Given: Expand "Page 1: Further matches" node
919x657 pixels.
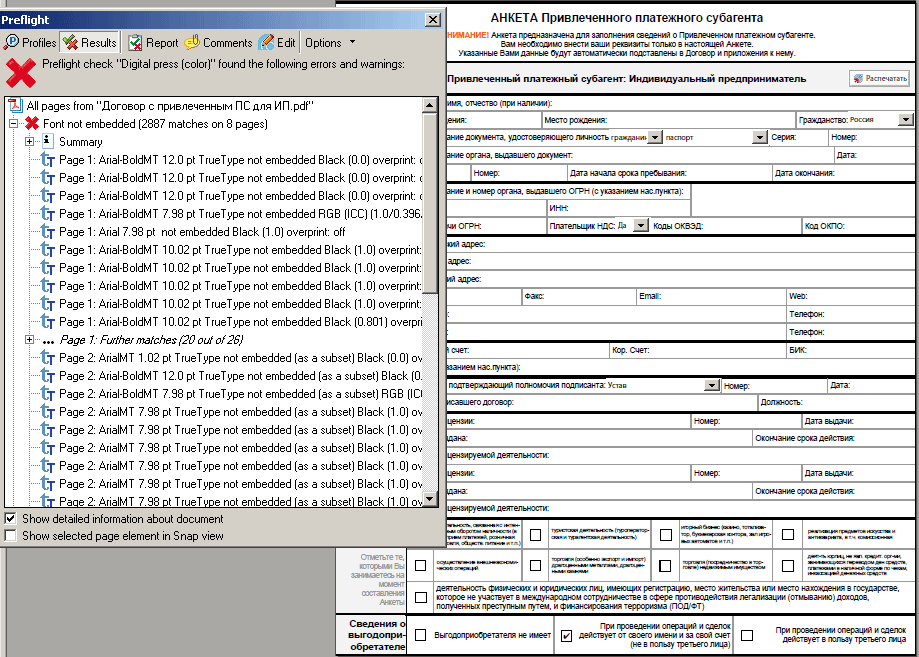Looking at the screenshot, I should click(x=29, y=340).
